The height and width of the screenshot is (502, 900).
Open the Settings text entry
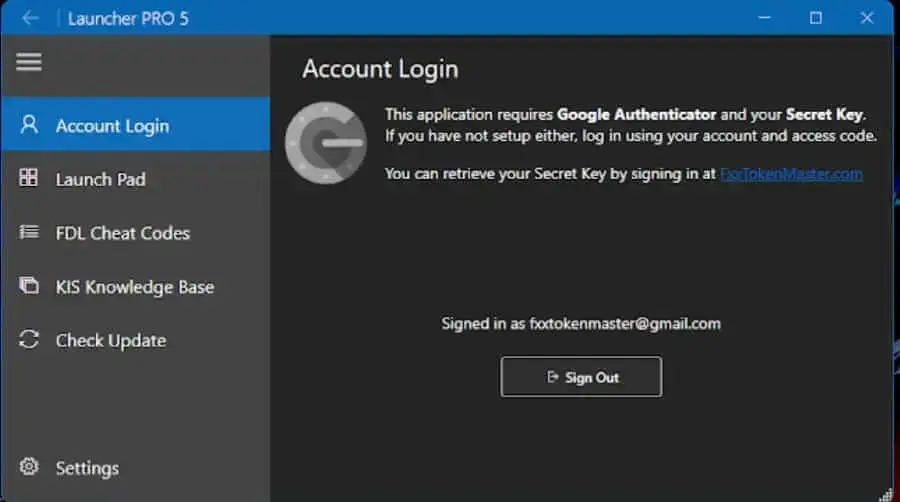(87, 468)
